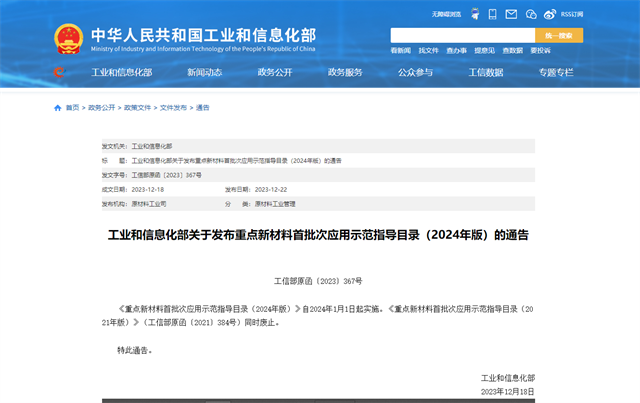This screenshot has height=403, width=640.
Task: Click the 发布日期 value 2023-12-22
Action: 271,189
